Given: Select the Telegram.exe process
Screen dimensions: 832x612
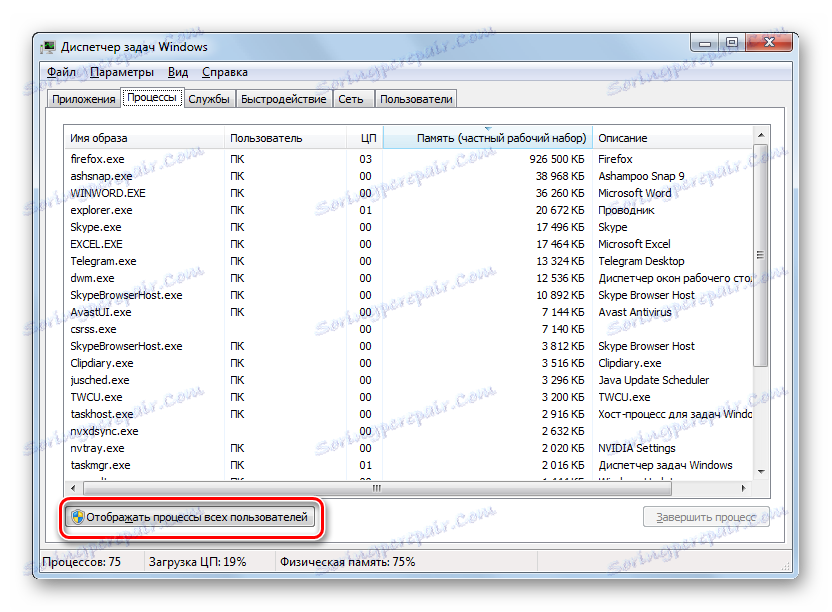Looking at the screenshot, I should (x=409, y=261).
